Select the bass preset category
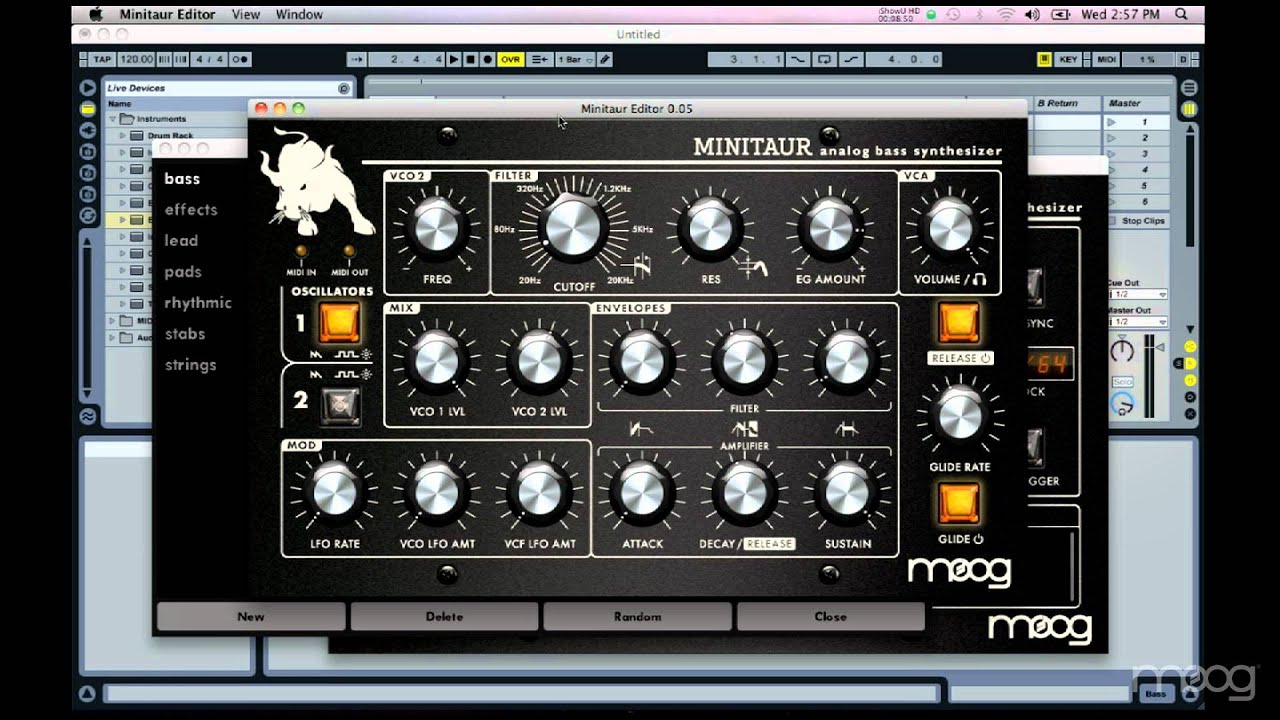 pyautogui.click(x=182, y=179)
